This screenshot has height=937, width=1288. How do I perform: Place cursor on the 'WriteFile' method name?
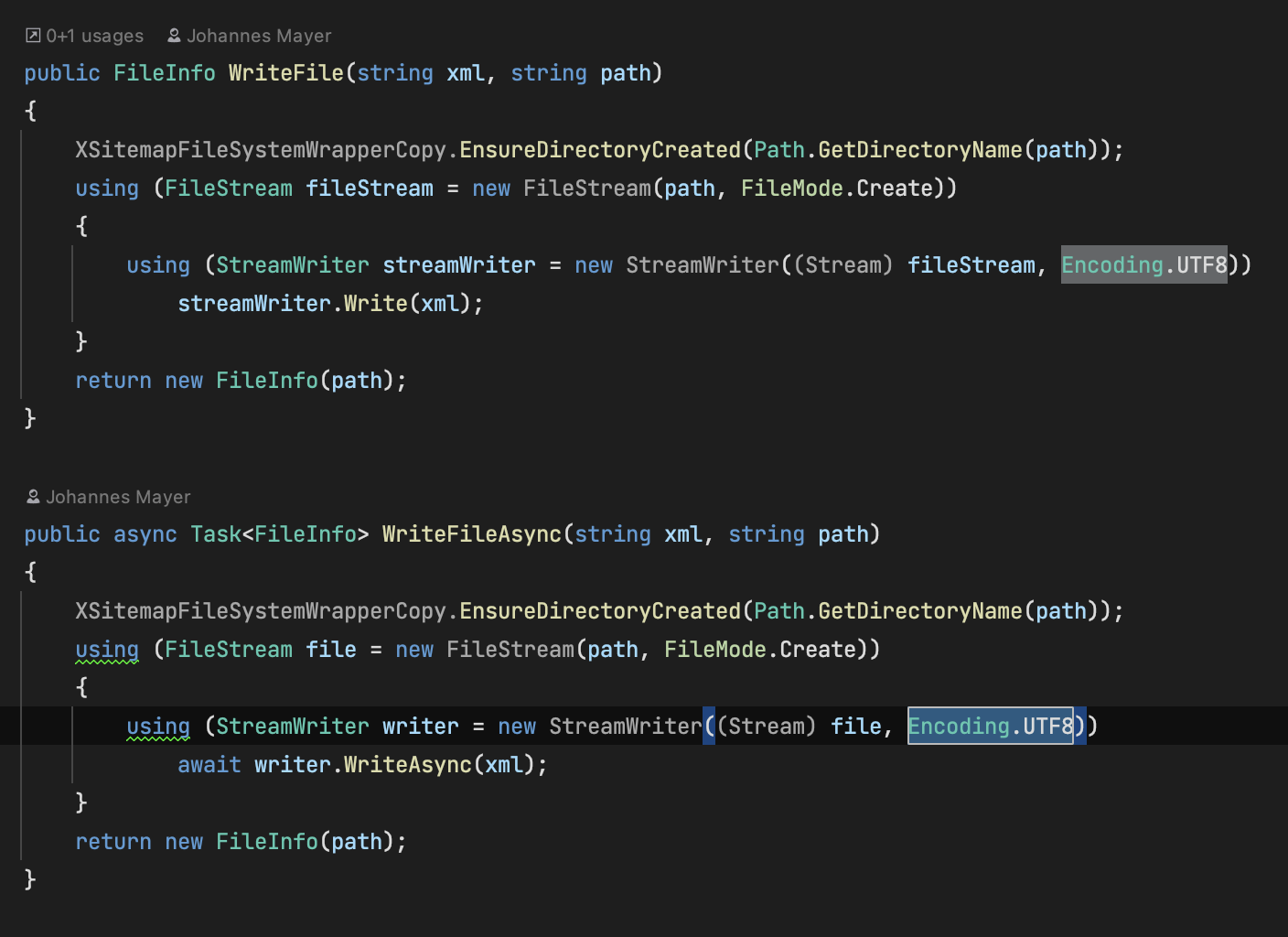(x=286, y=73)
